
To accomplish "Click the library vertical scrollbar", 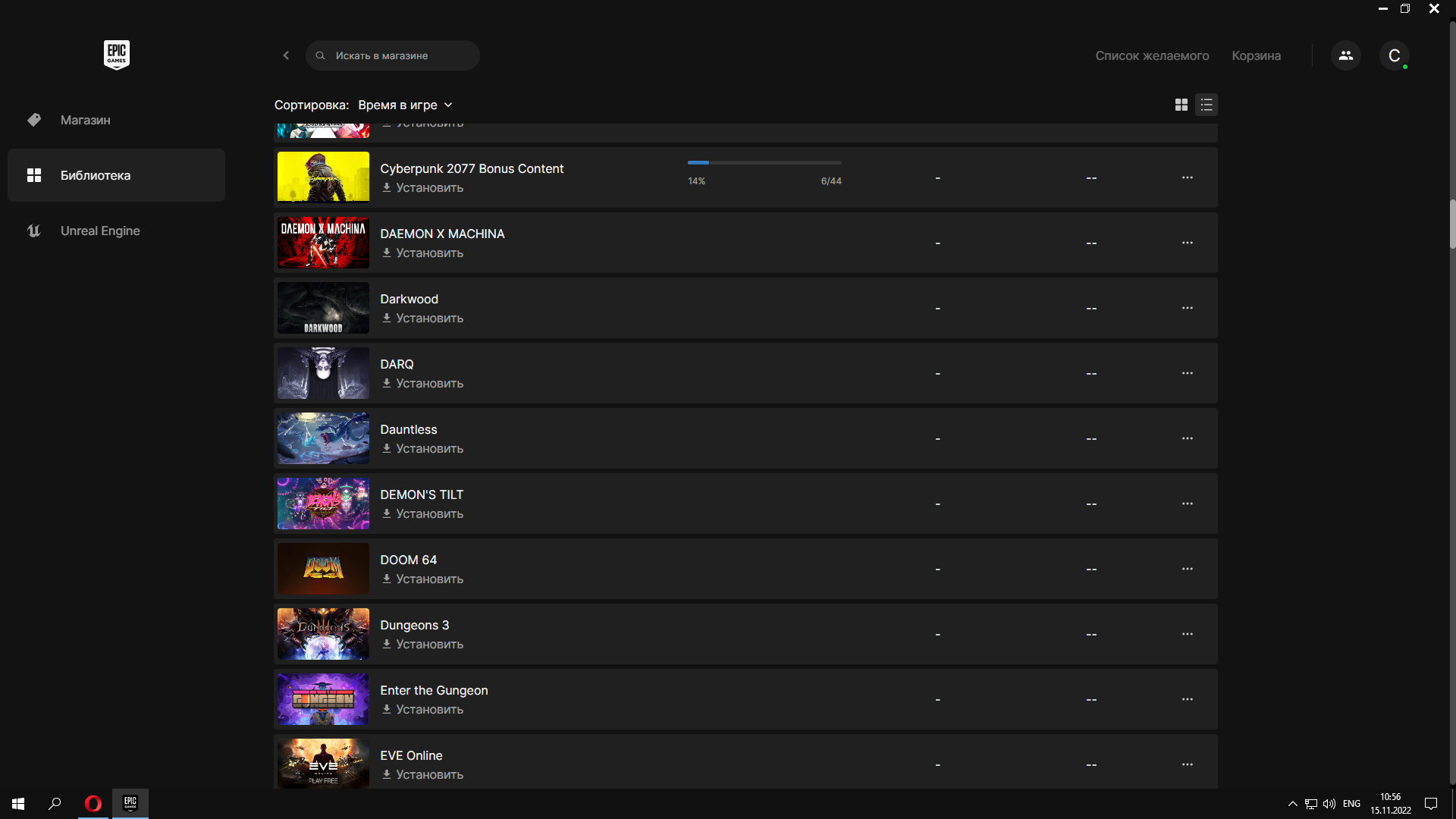I will click(x=1452, y=224).
